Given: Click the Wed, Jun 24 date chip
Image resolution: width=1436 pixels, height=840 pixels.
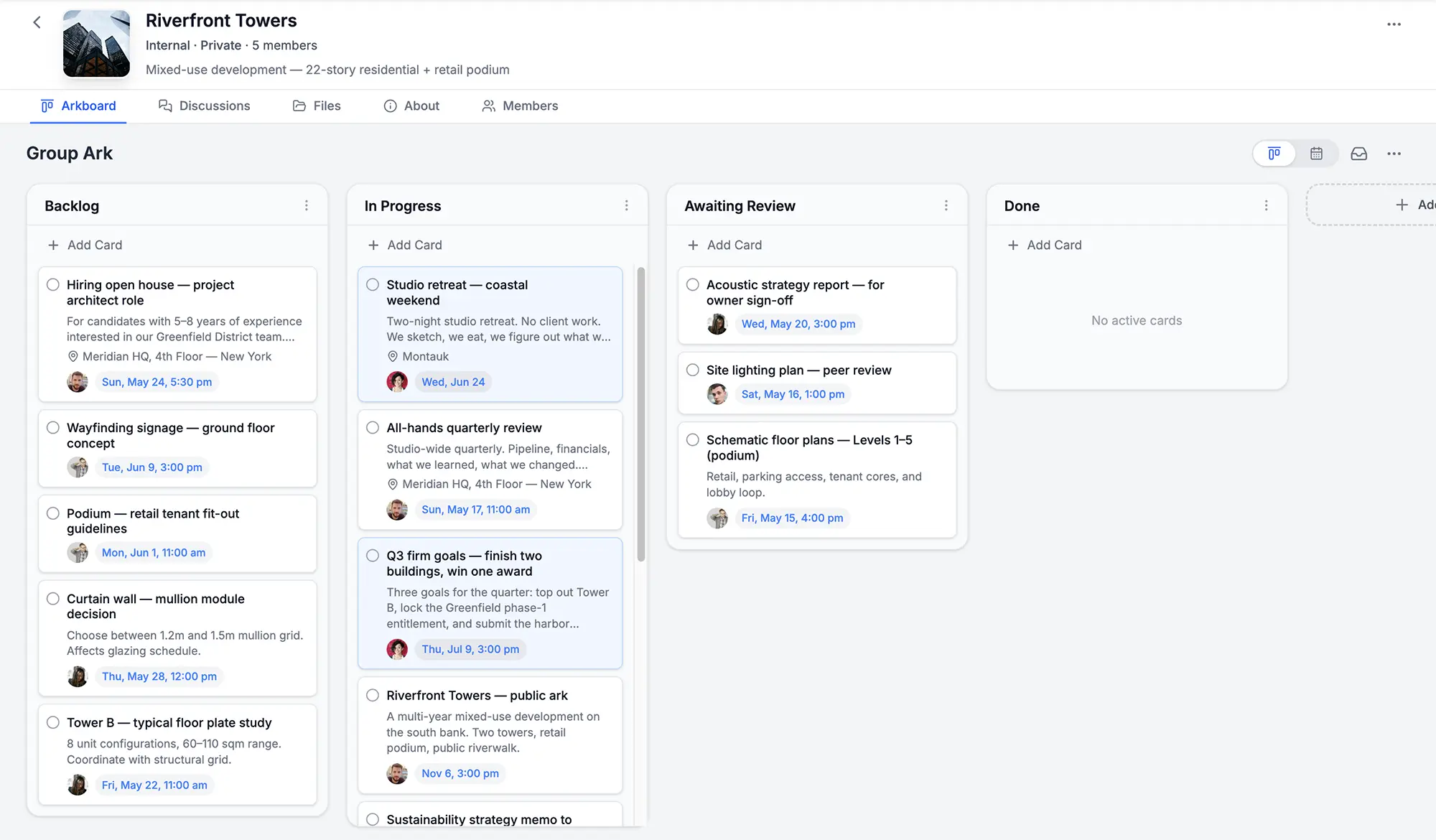Looking at the screenshot, I should 453,382.
